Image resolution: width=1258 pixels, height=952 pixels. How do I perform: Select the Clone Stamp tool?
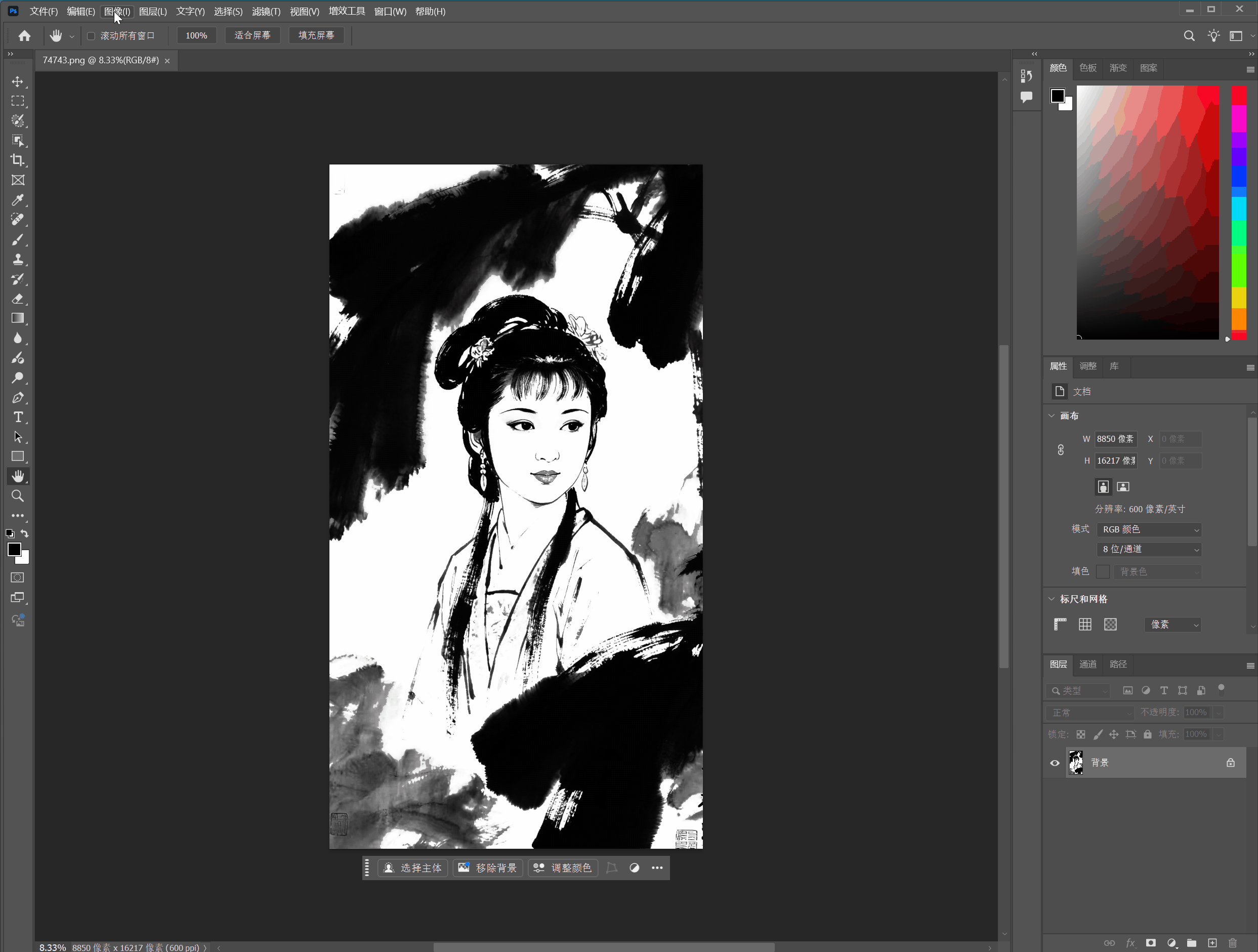(18, 259)
